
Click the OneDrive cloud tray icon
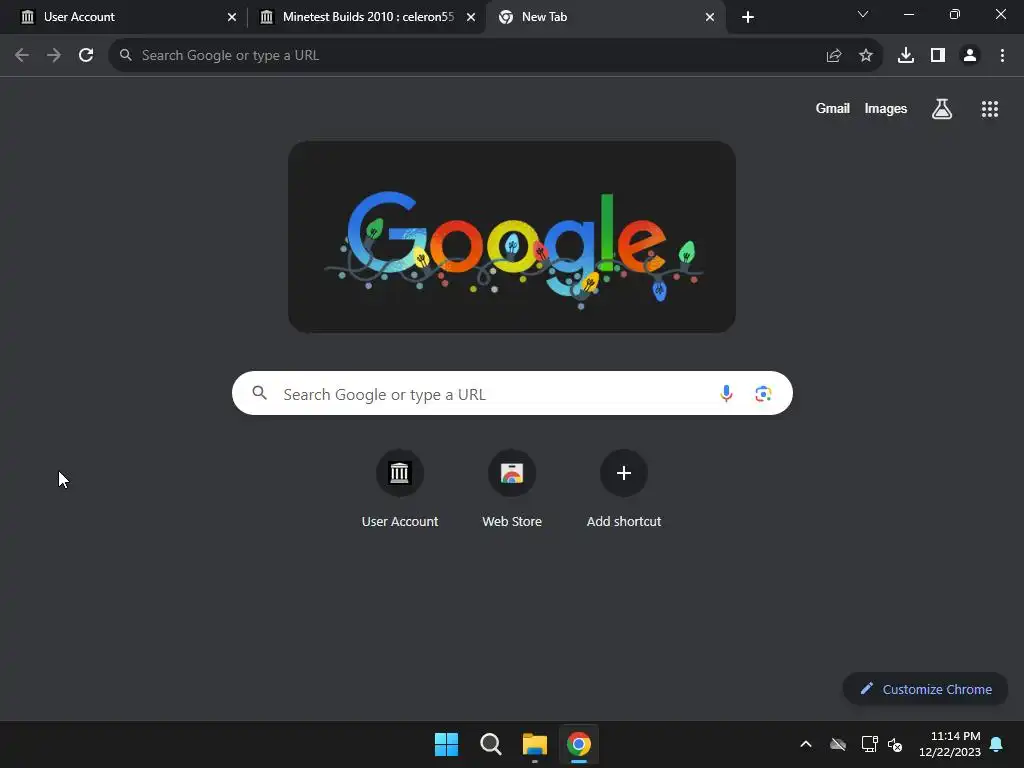click(838, 744)
